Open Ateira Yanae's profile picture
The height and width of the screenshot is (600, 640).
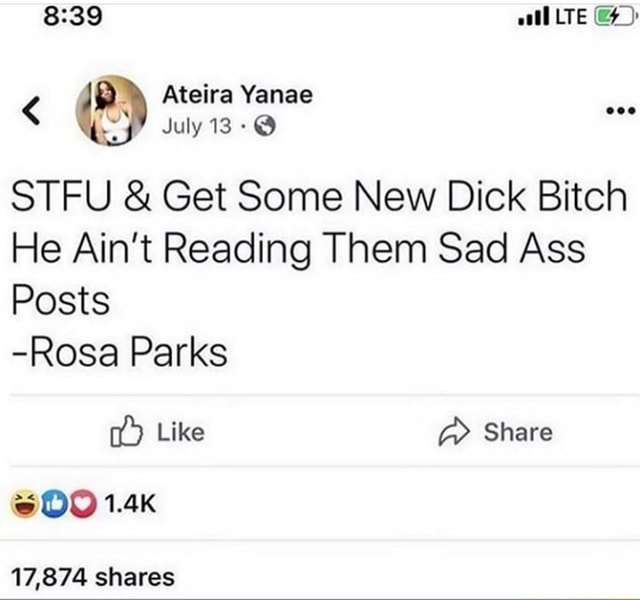point(111,110)
